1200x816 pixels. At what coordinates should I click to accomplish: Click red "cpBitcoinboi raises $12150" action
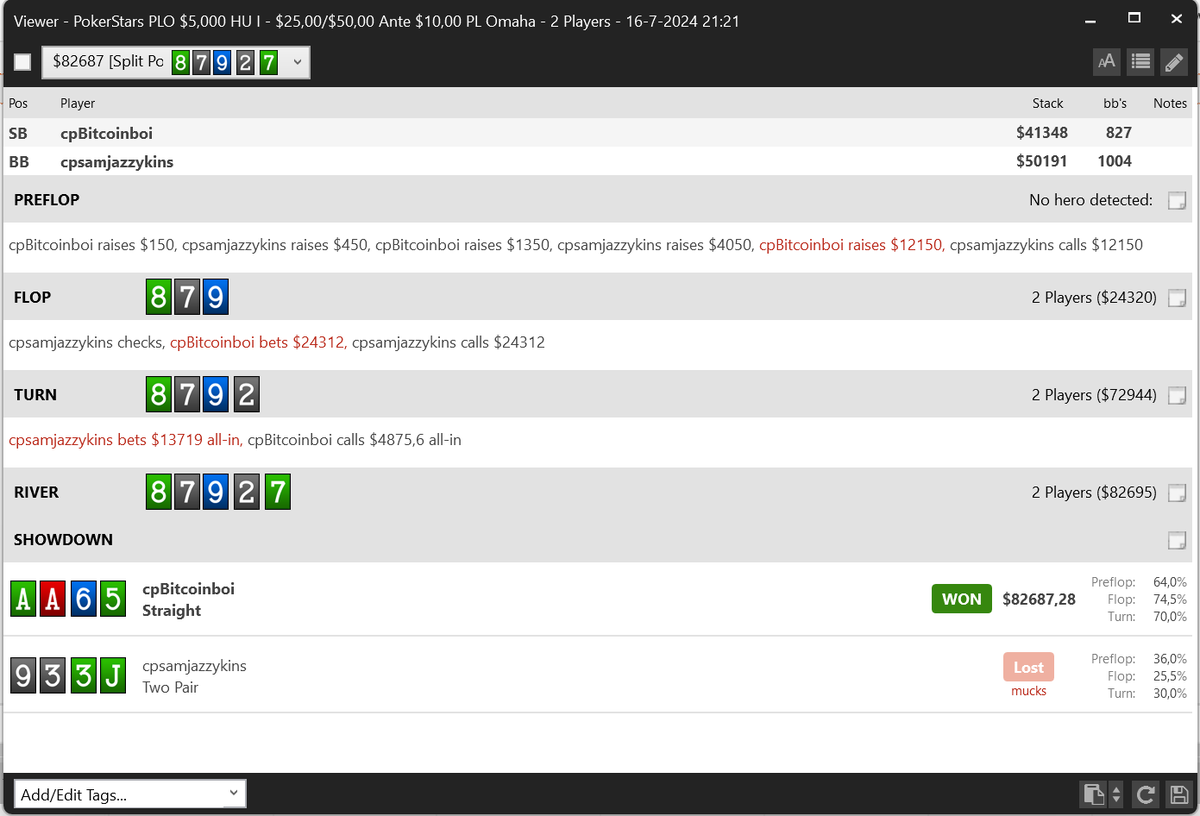click(x=851, y=245)
